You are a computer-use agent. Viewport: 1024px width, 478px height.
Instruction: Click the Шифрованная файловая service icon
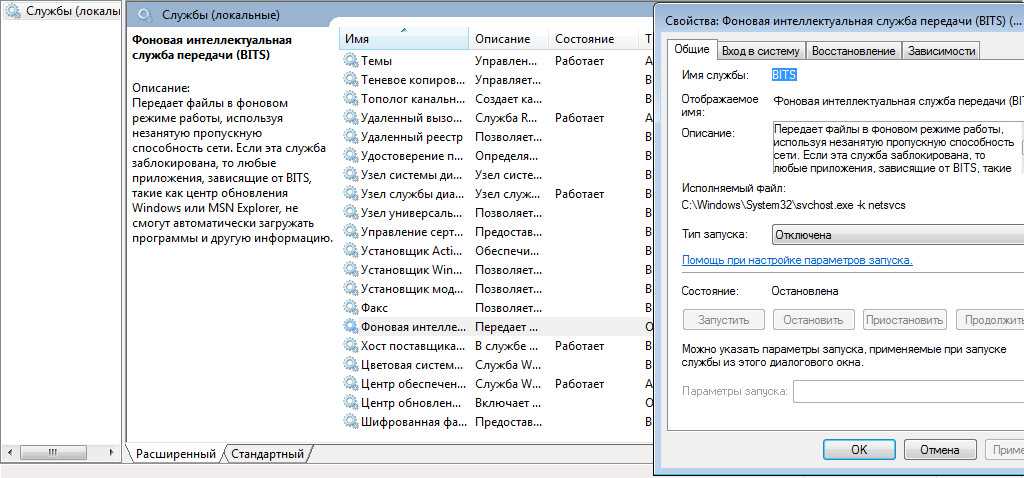351,421
